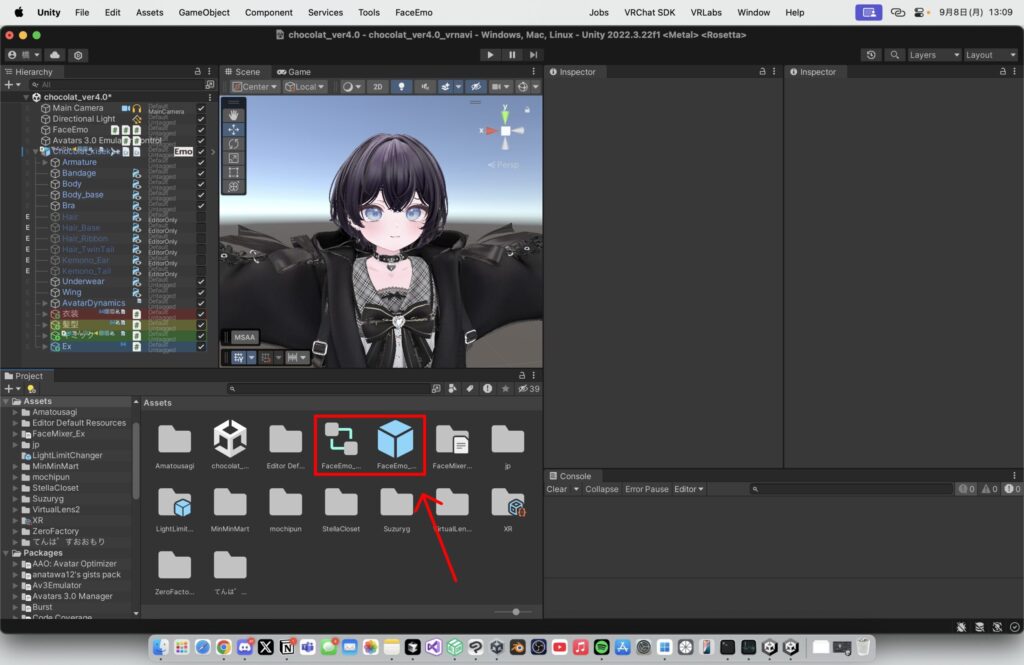Uncheck the Underwear object checkbox
The image size is (1024, 665).
click(201, 282)
